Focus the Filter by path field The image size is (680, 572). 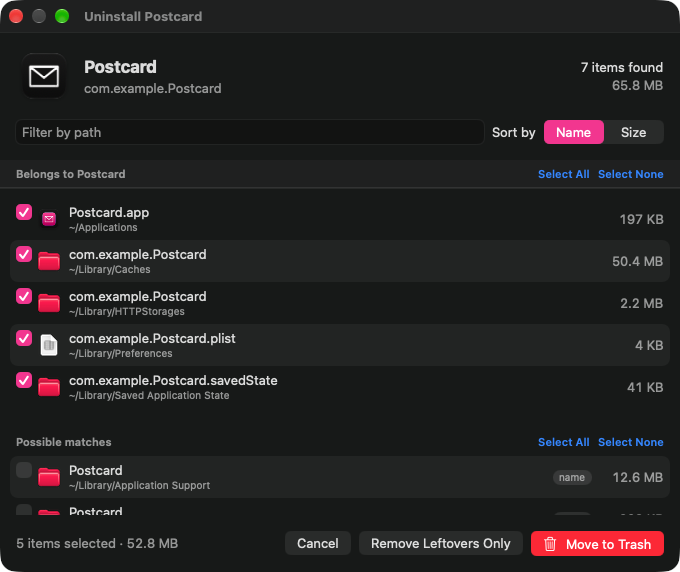pyautogui.click(x=250, y=132)
